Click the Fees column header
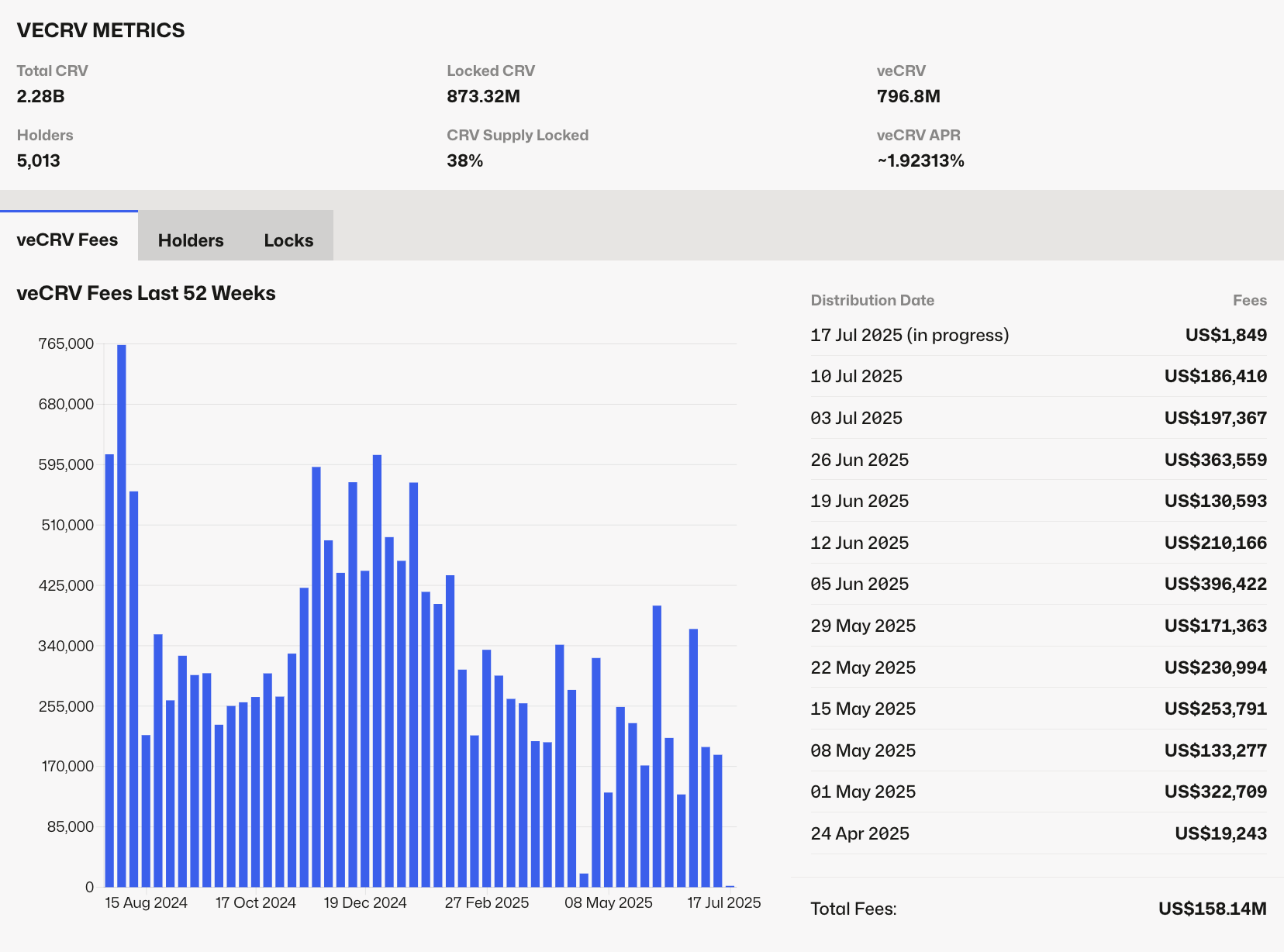1284x952 pixels. 1249,300
